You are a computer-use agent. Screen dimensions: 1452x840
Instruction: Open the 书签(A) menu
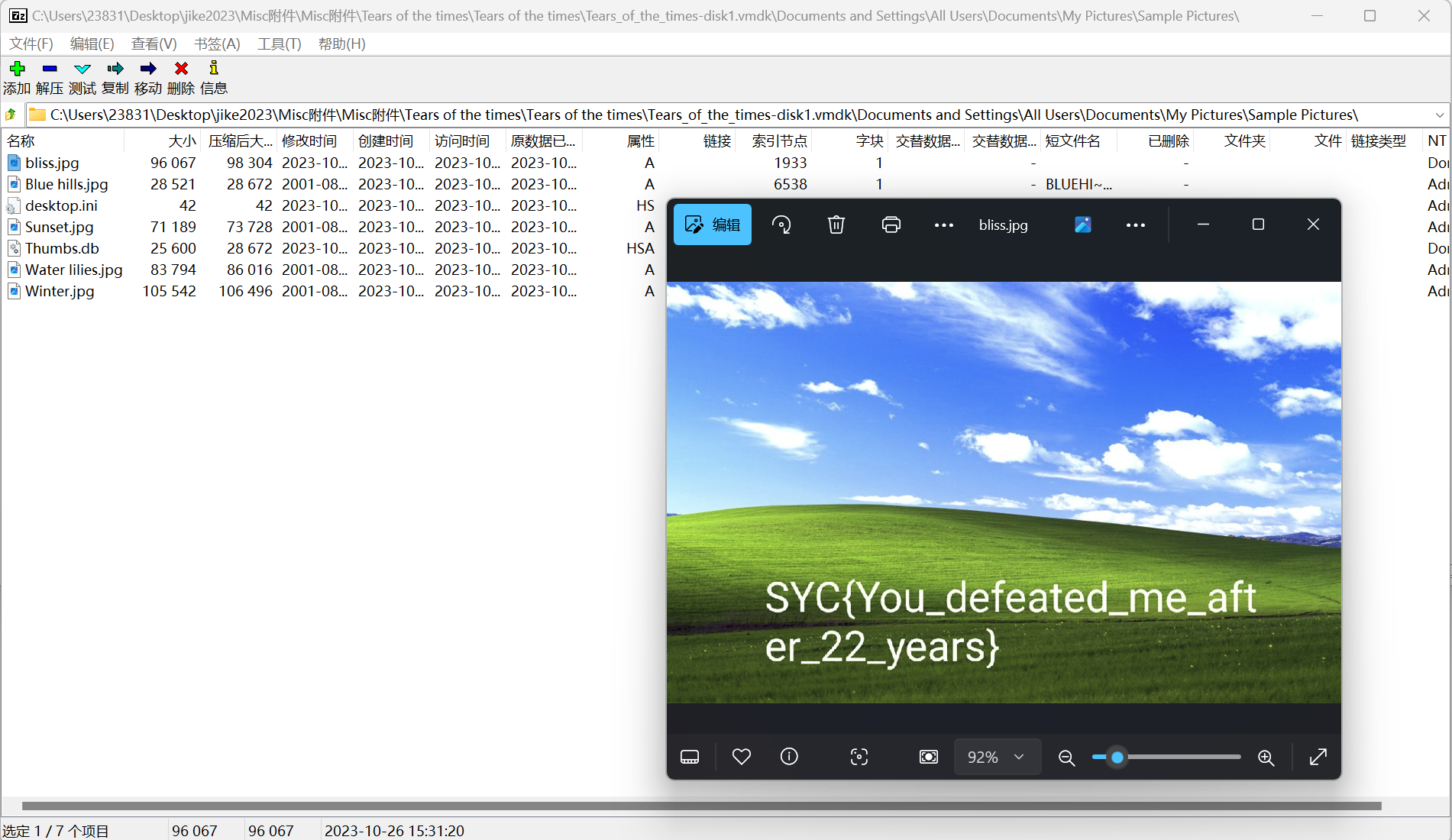[217, 44]
